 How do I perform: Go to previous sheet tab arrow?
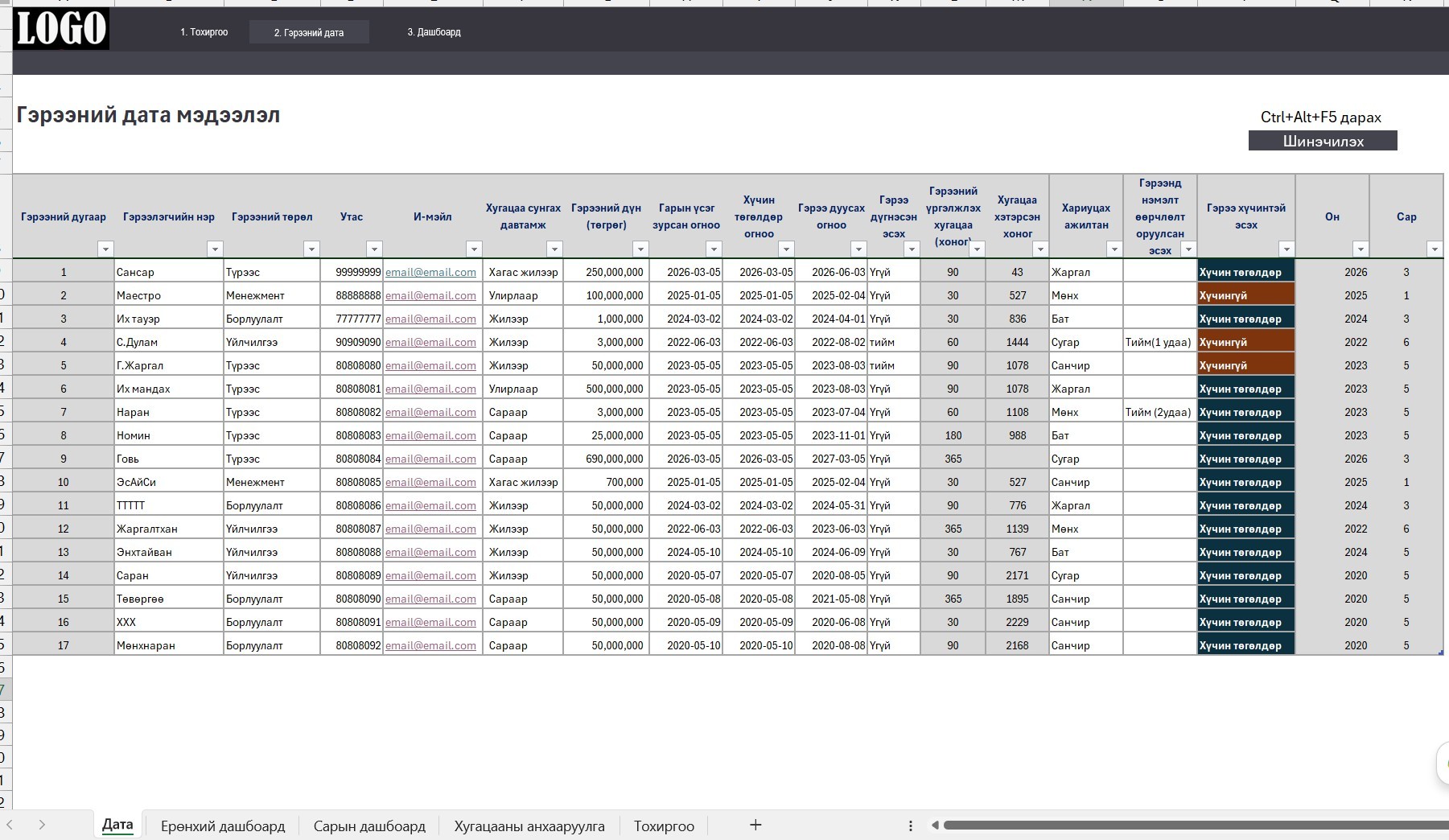tap(10, 825)
